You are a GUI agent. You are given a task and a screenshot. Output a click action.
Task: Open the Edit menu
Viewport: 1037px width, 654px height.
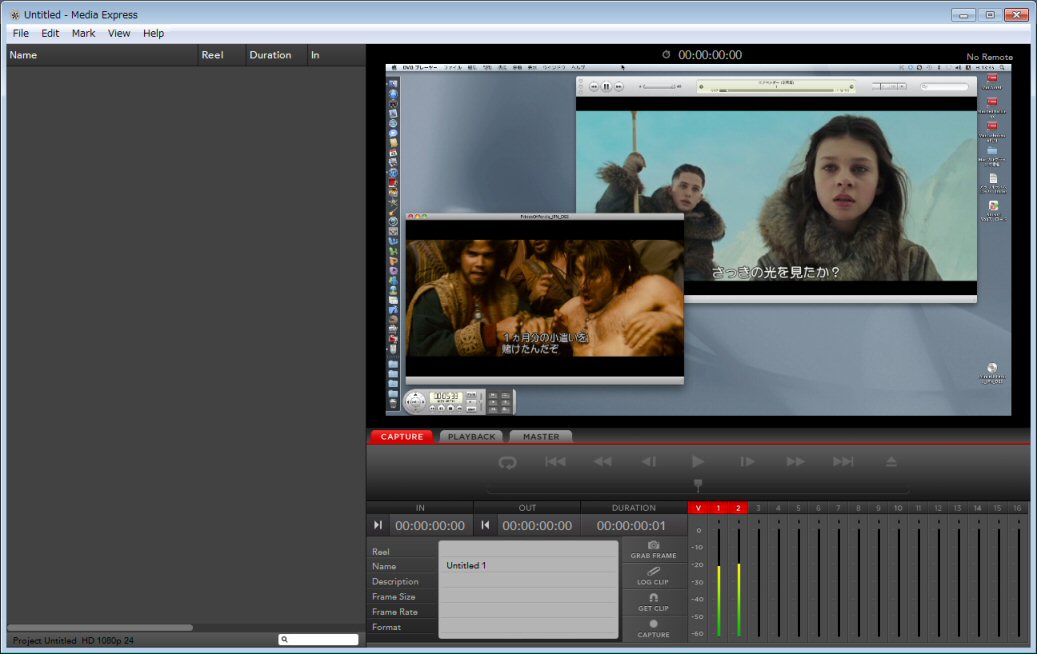tap(50, 33)
